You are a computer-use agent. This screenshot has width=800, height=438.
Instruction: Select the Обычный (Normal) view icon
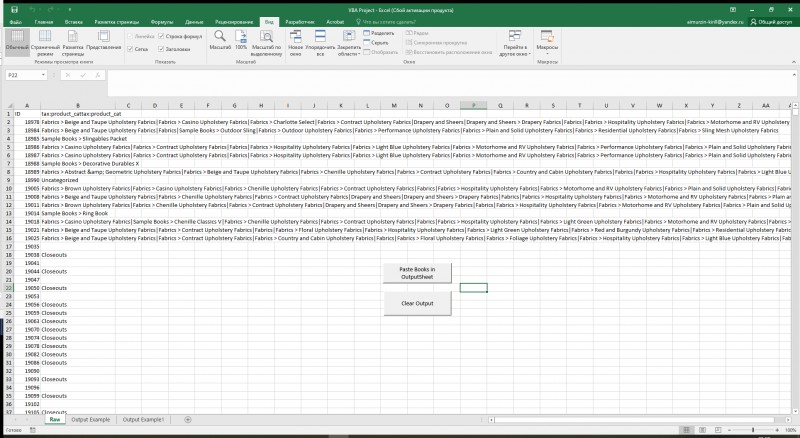(17, 41)
